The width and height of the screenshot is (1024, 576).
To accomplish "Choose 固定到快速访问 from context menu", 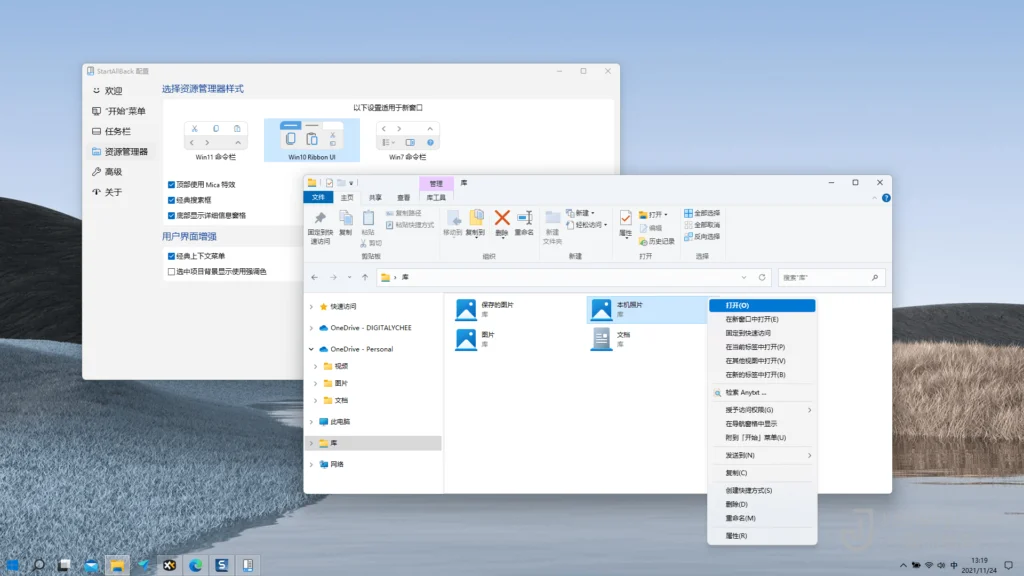I will 762,333.
